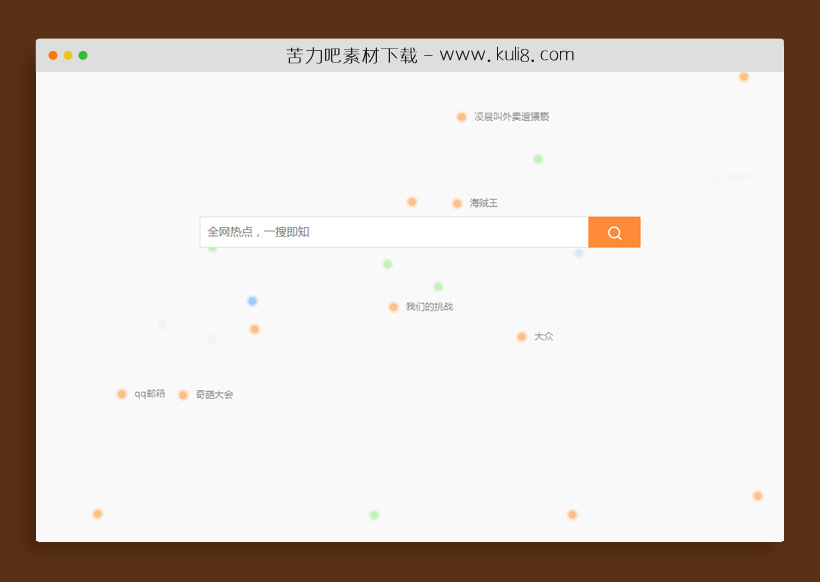Click the orange bullet beside 凌晨叫外卖遭猥亵
The image size is (820, 582).
click(461, 117)
